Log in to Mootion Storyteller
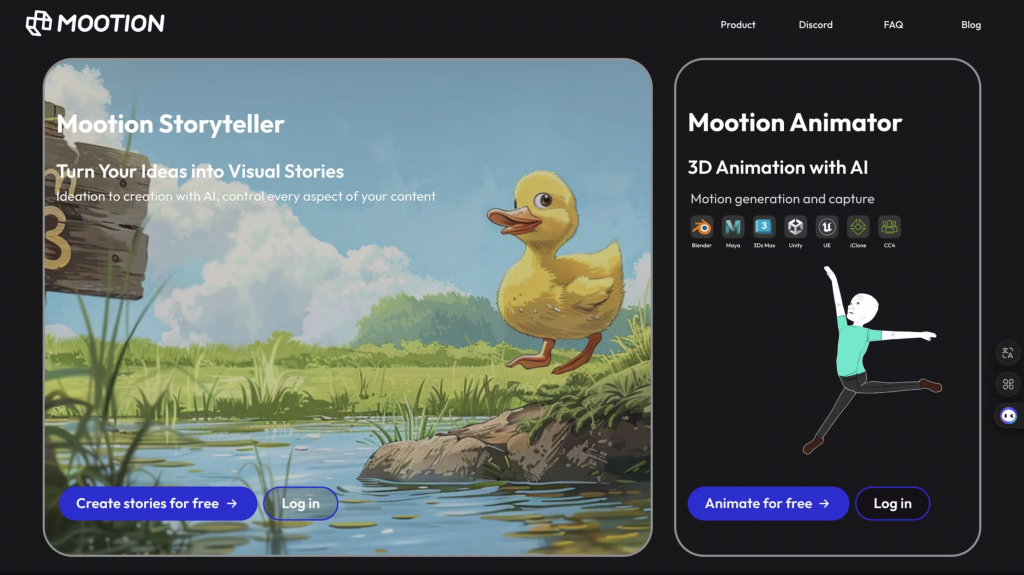This screenshot has width=1024, height=575. [300, 503]
